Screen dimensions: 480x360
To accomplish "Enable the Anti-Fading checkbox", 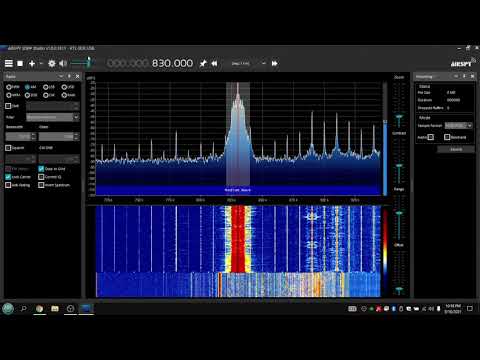I will pos(8,185).
